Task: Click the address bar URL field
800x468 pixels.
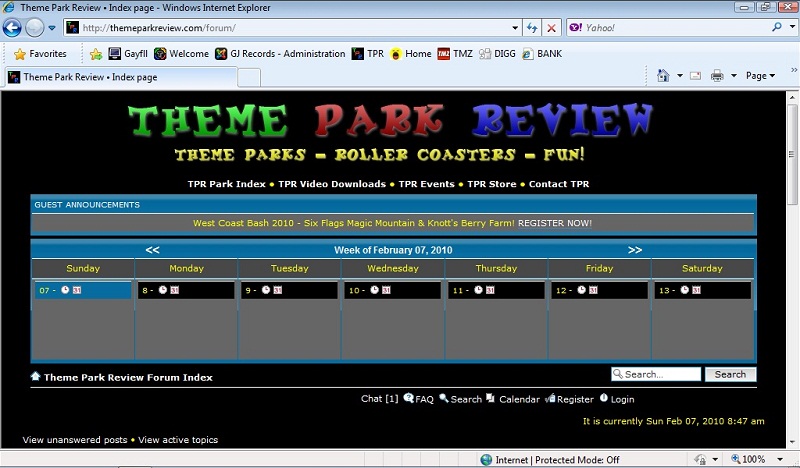Action: point(286,28)
